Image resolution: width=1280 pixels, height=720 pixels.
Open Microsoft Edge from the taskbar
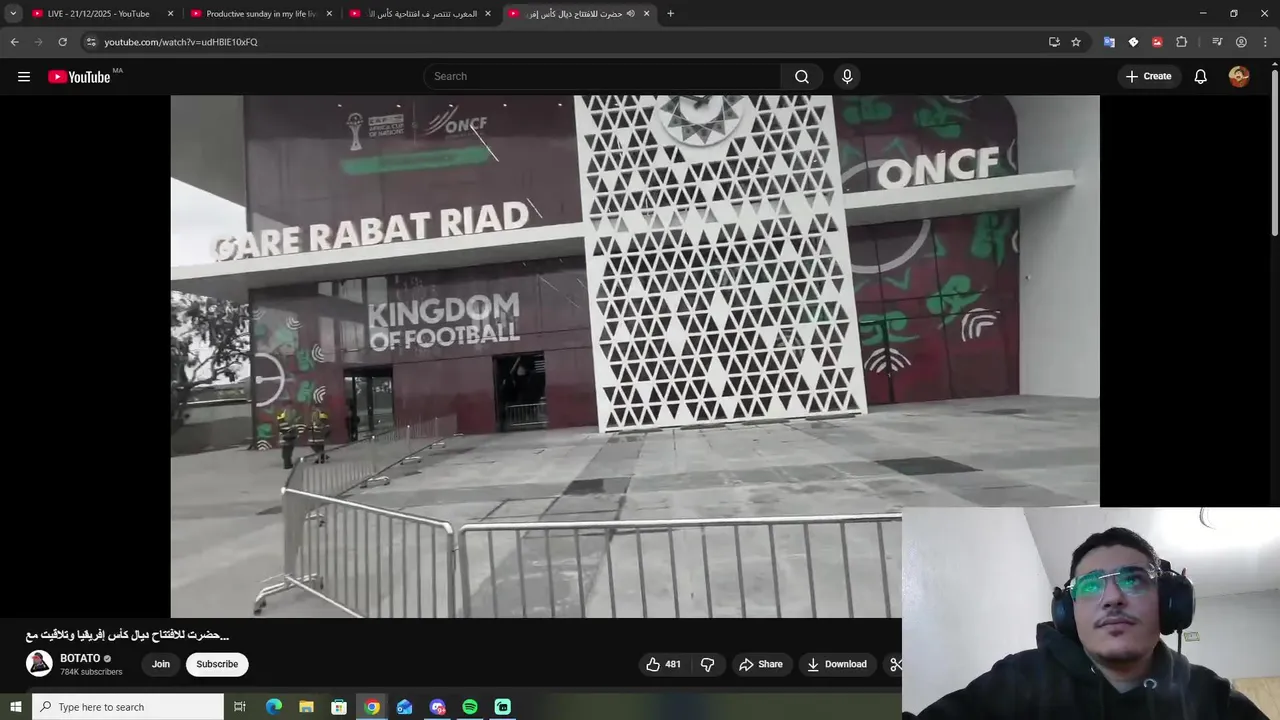coord(273,707)
